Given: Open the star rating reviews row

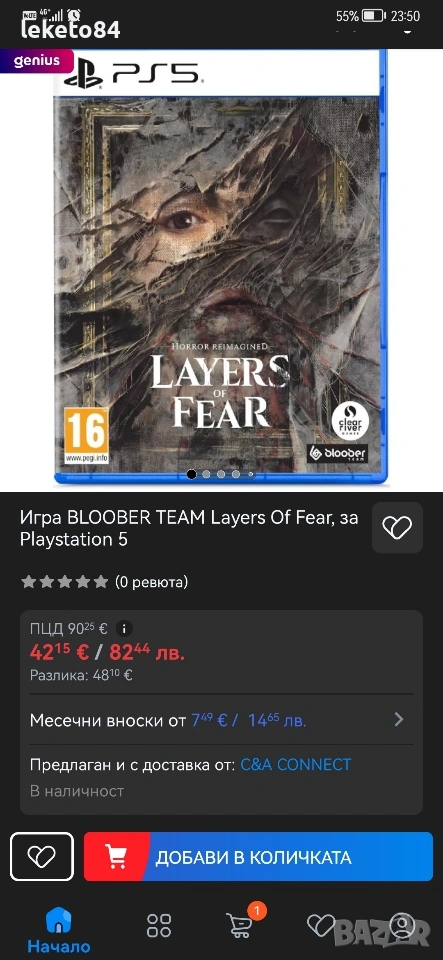Looking at the screenshot, I should tap(105, 582).
